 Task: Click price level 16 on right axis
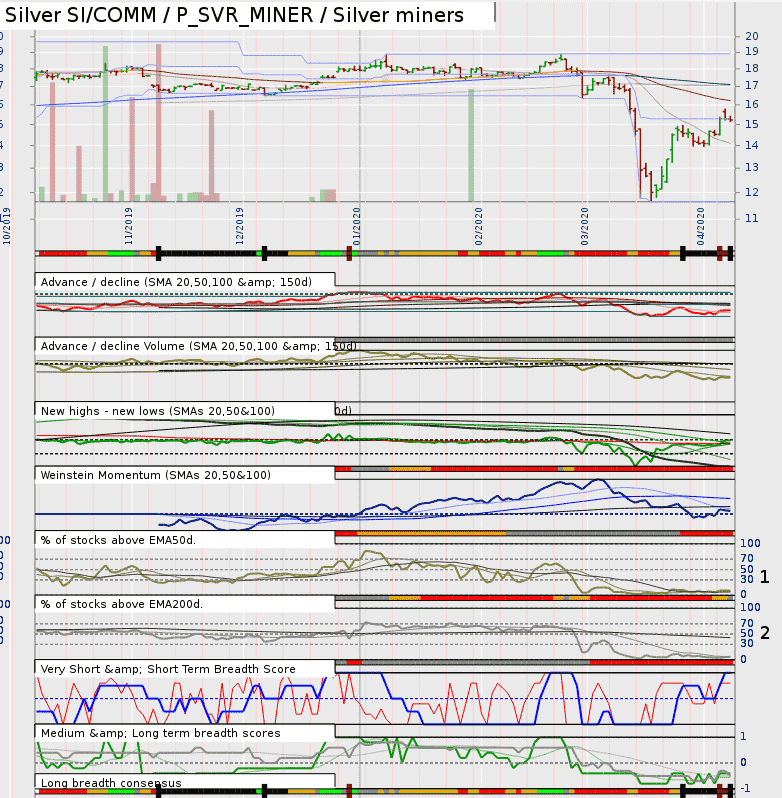point(751,104)
